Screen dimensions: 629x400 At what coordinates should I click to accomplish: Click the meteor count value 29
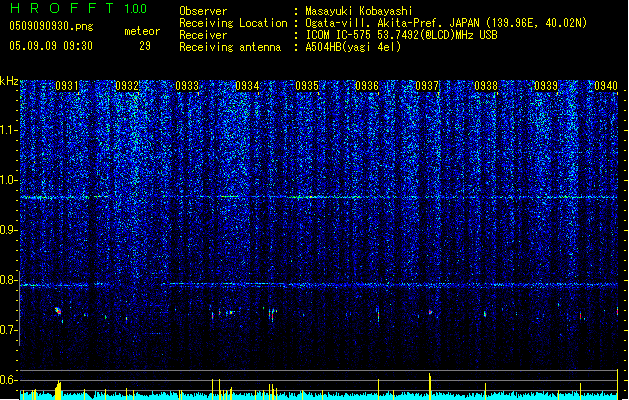tap(145, 46)
